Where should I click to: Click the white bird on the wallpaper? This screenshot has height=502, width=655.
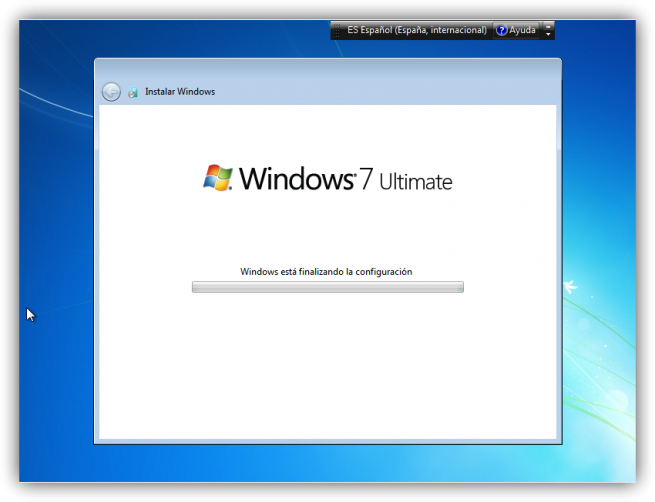point(570,287)
